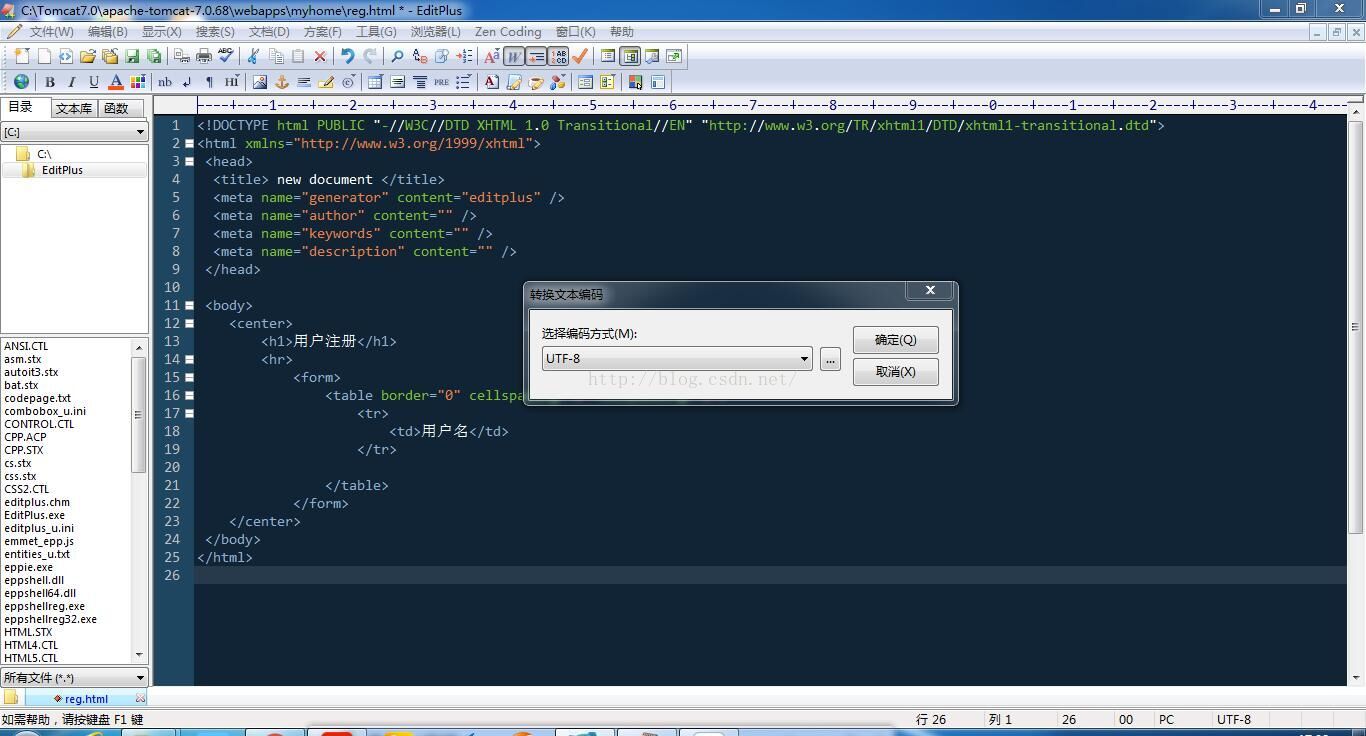1366x736 pixels.
Task: Click the Go to line icon
Action: coord(464,56)
